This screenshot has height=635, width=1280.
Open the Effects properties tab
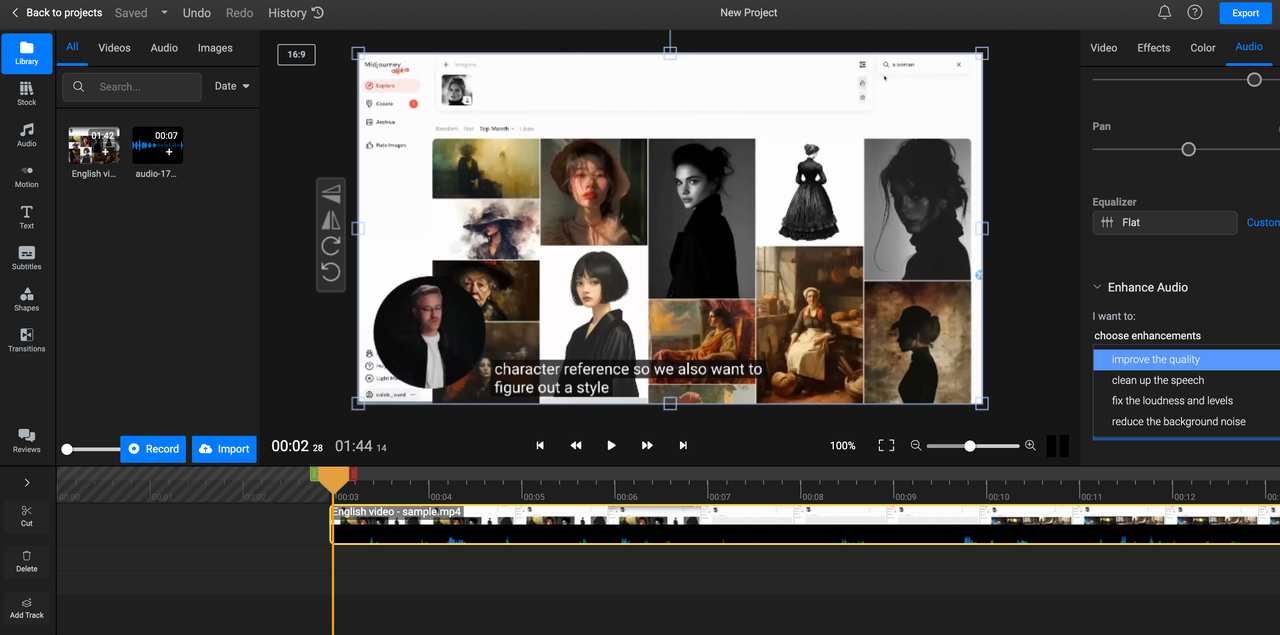pyautogui.click(x=1153, y=47)
